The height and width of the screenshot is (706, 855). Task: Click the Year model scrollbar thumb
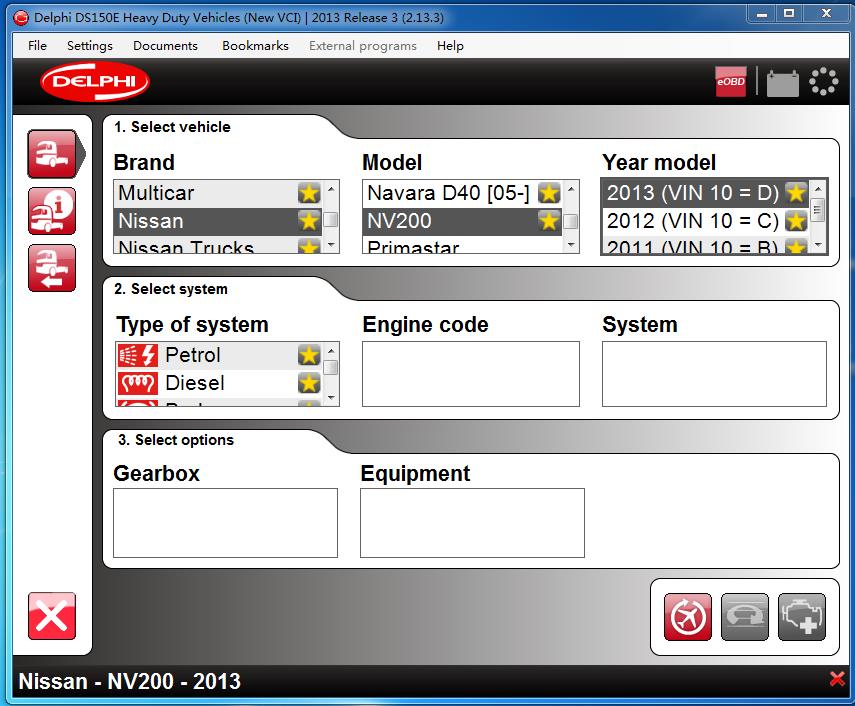[817, 209]
